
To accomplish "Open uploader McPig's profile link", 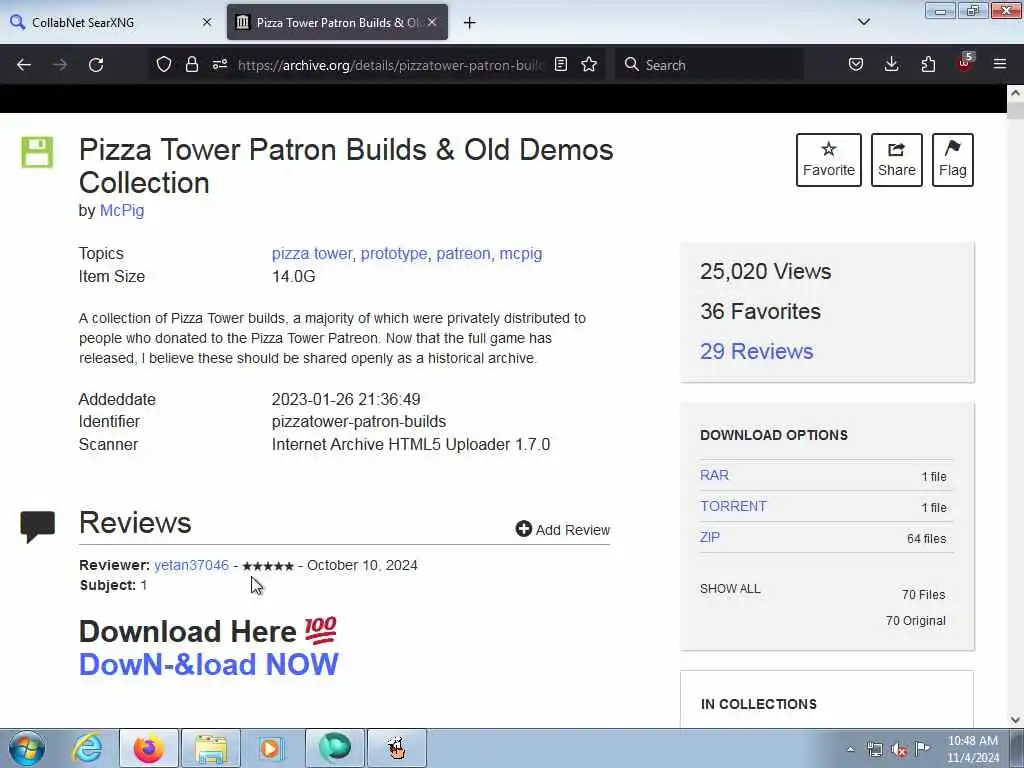I will pos(122,210).
